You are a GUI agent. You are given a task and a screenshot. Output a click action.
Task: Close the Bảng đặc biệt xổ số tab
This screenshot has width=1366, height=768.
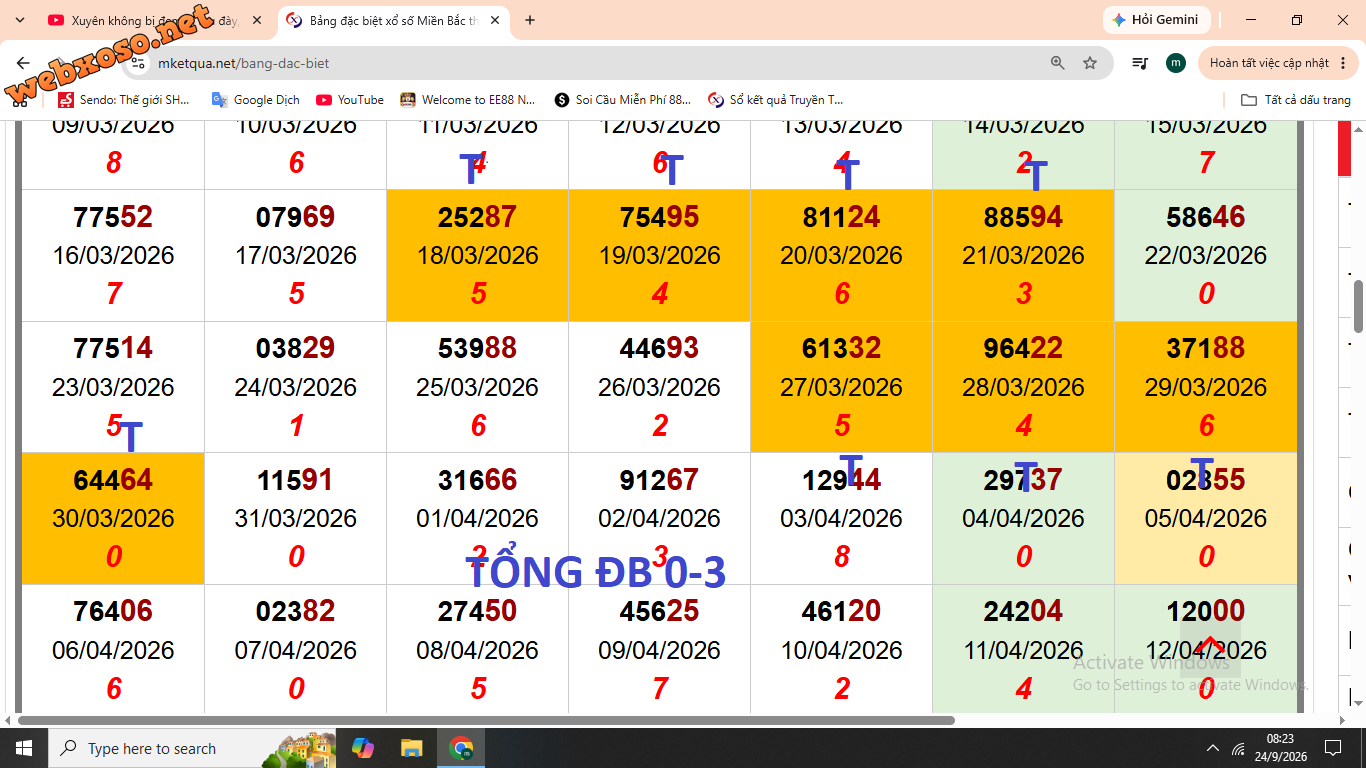[494, 20]
